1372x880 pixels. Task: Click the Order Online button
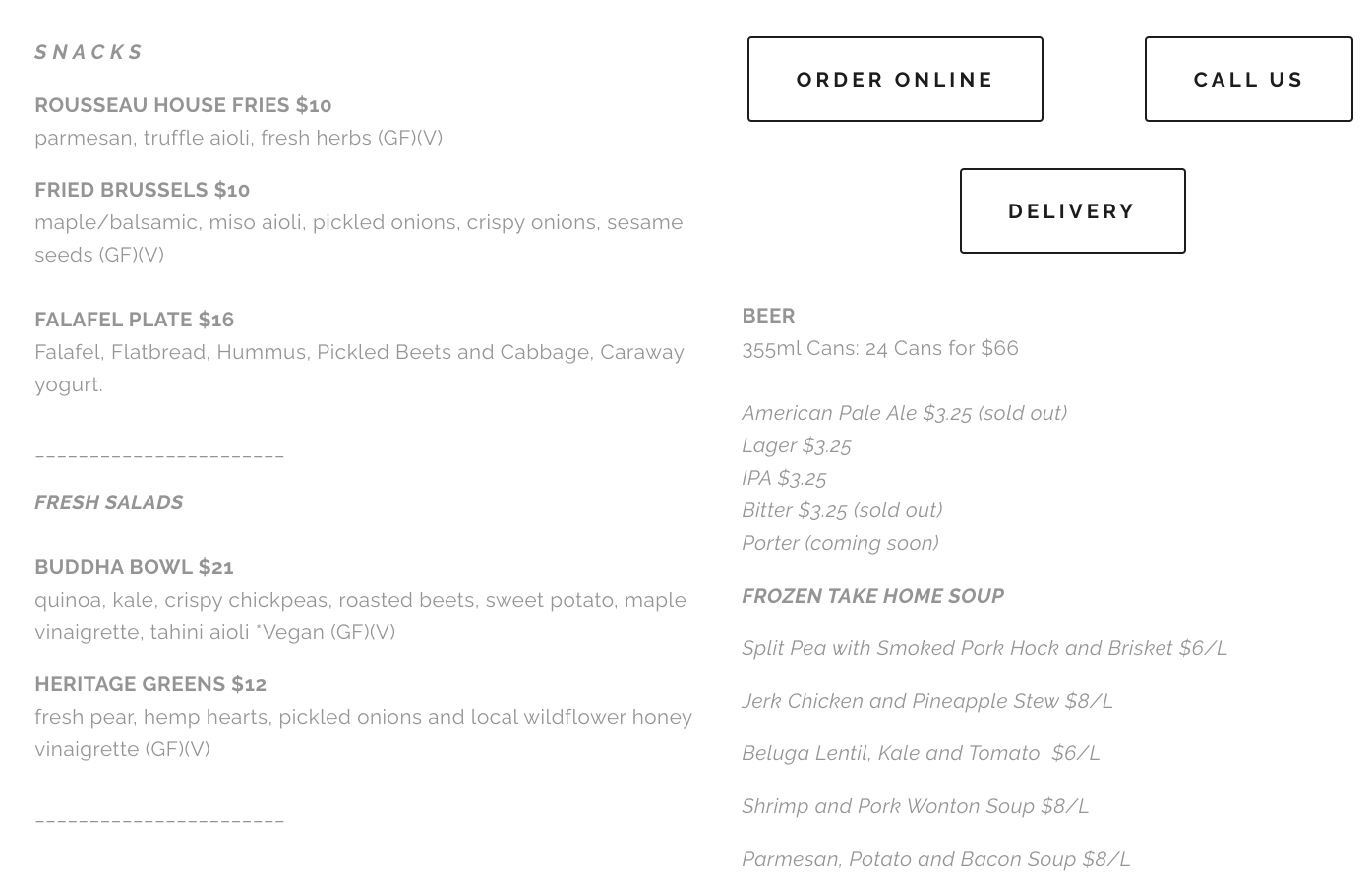click(895, 80)
